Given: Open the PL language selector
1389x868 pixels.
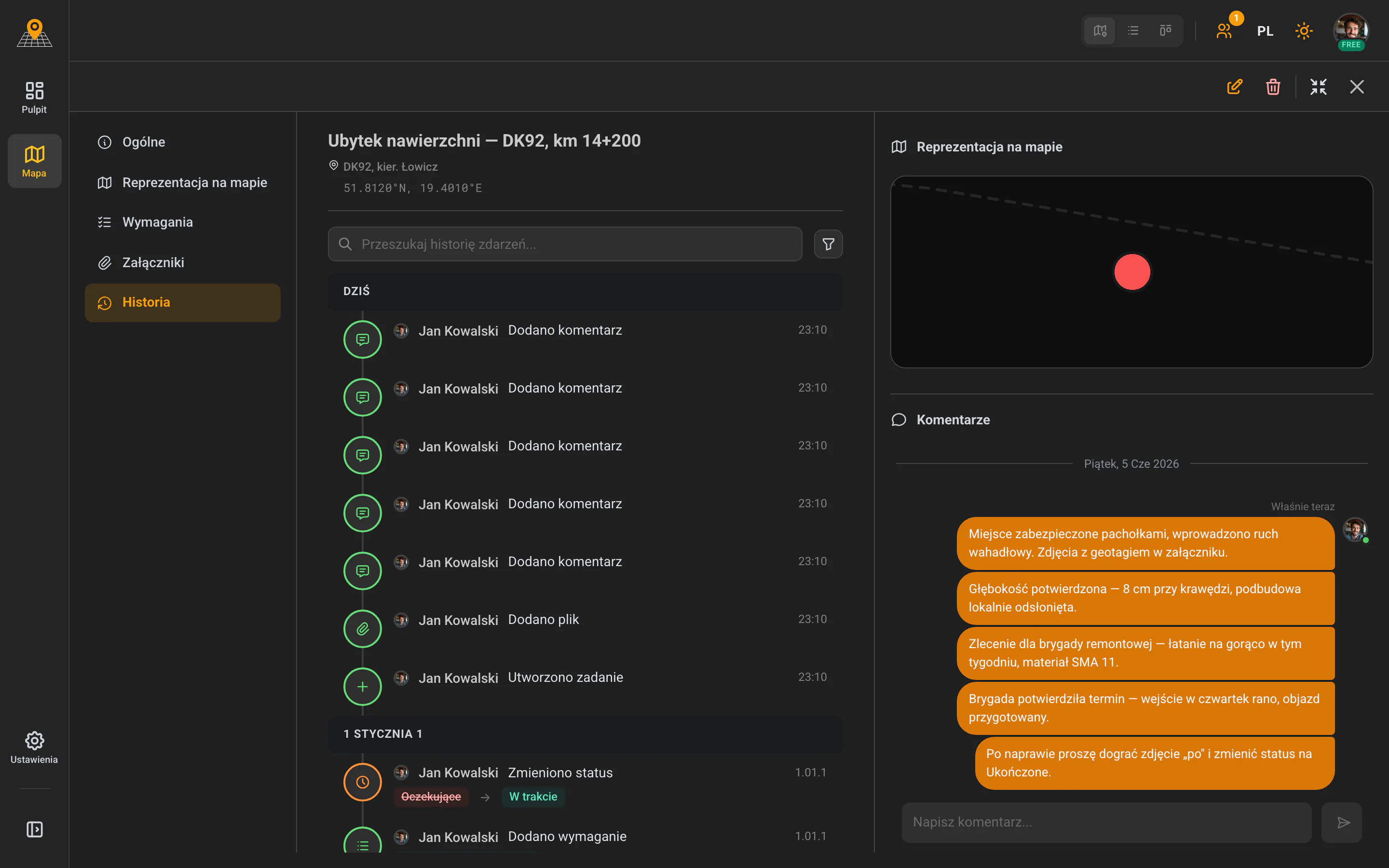Looking at the screenshot, I should point(1265,31).
